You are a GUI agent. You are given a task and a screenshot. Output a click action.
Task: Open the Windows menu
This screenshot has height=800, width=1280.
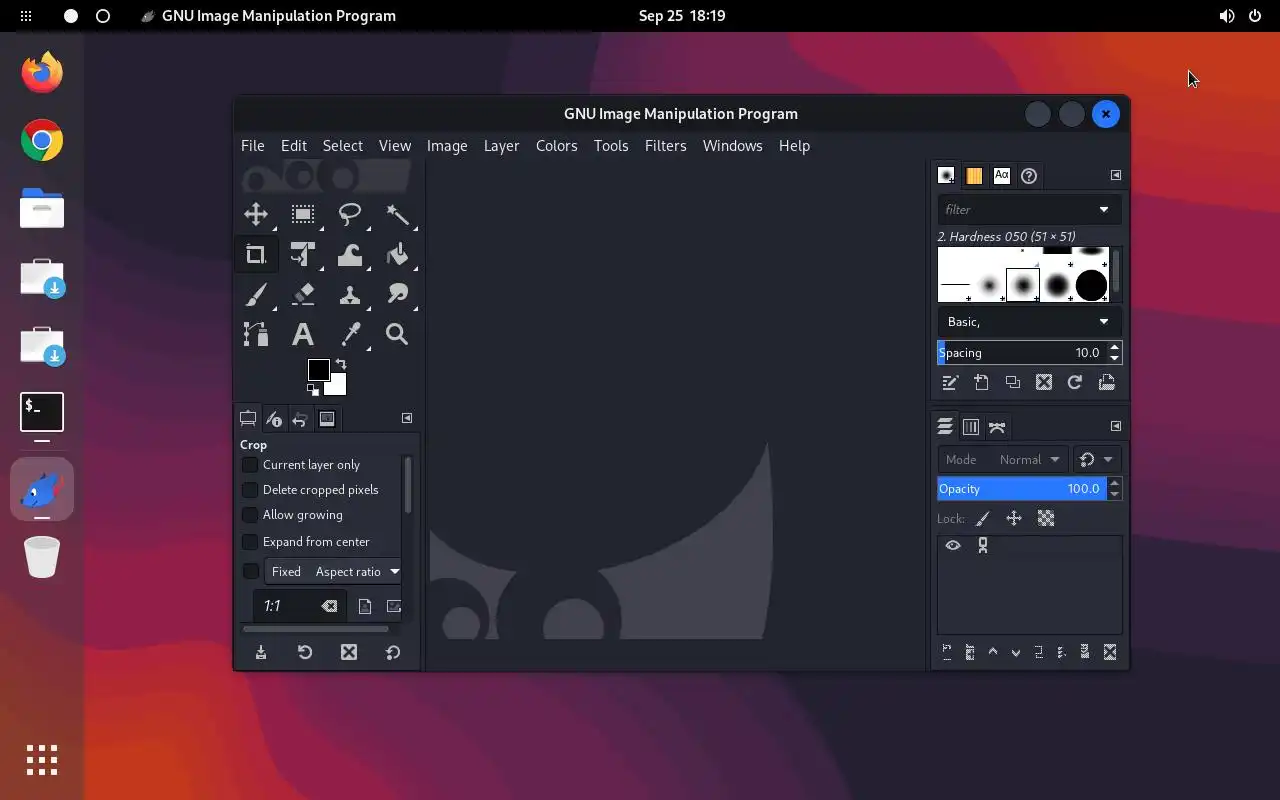[733, 146]
